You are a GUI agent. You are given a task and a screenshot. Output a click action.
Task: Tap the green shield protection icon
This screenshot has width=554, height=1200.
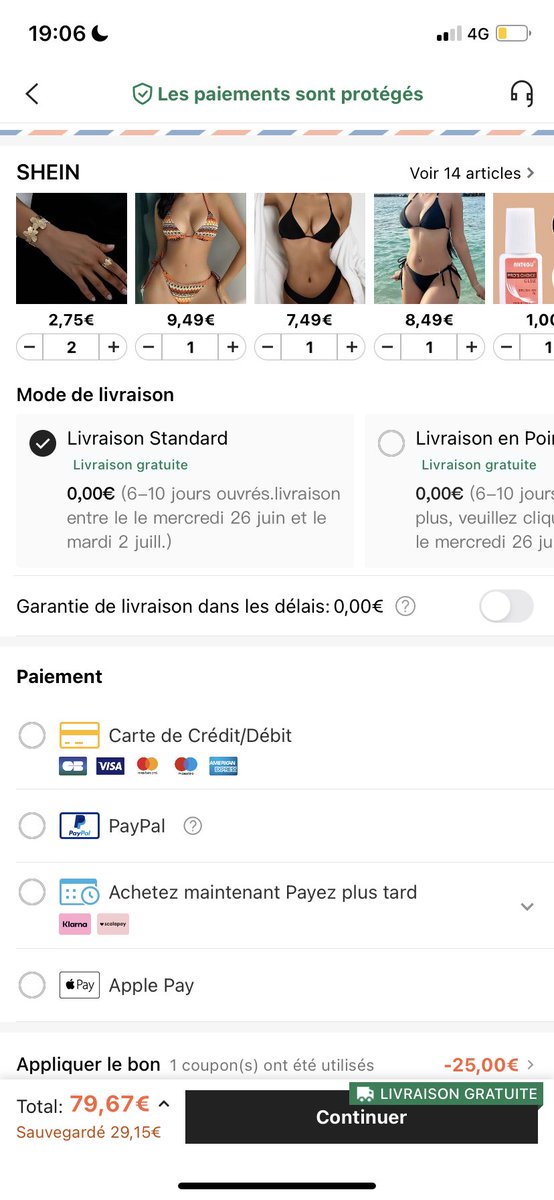pyautogui.click(x=142, y=94)
